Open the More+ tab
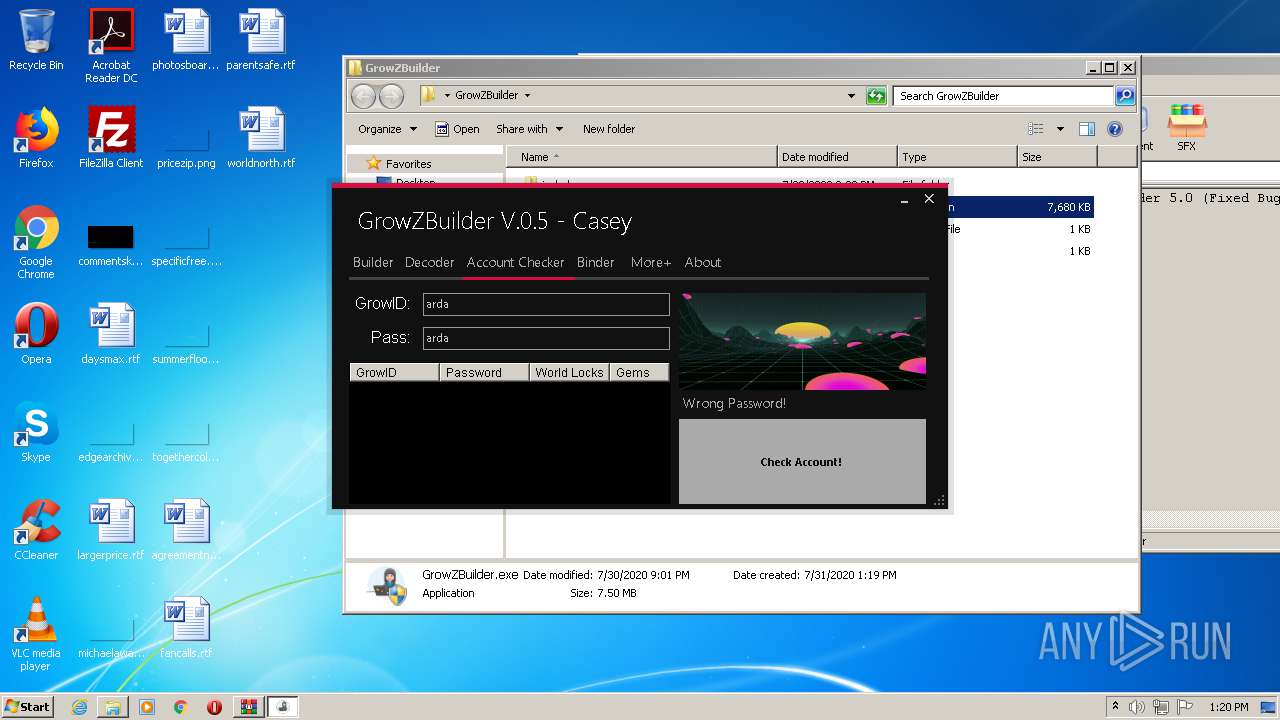 pos(651,262)
